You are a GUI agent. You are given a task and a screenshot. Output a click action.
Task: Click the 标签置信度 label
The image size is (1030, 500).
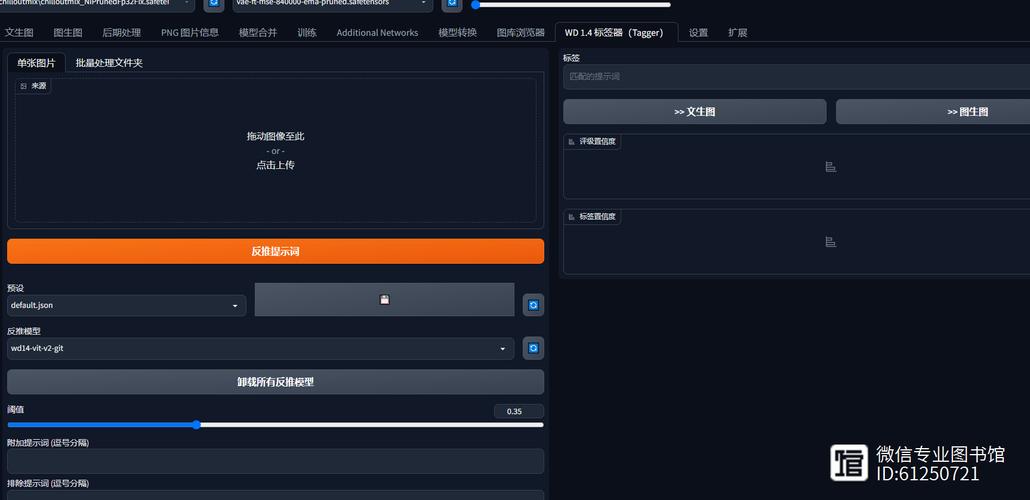pos(597,216)
